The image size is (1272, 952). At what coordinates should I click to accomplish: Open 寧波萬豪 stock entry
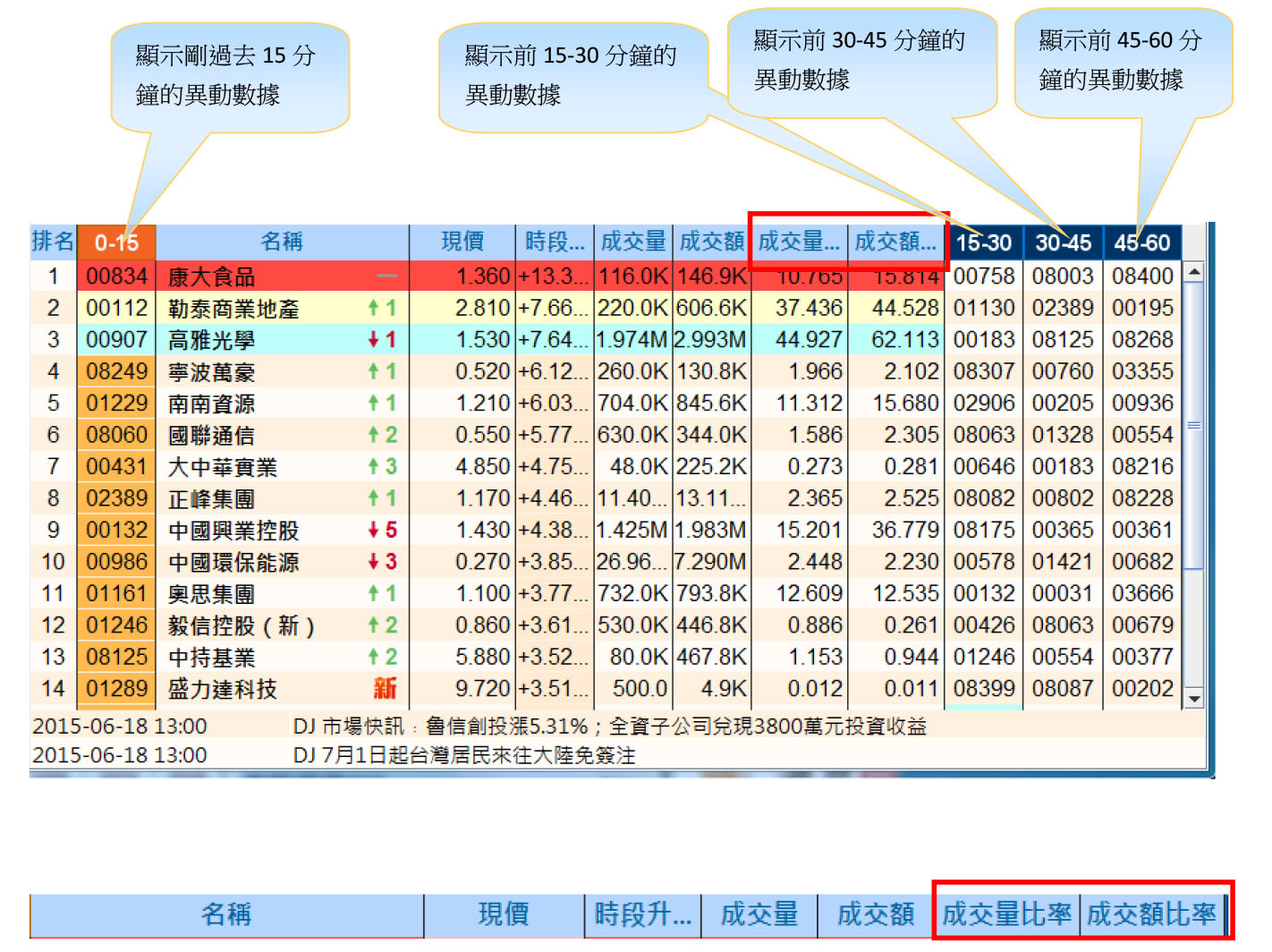pos(212,372)
